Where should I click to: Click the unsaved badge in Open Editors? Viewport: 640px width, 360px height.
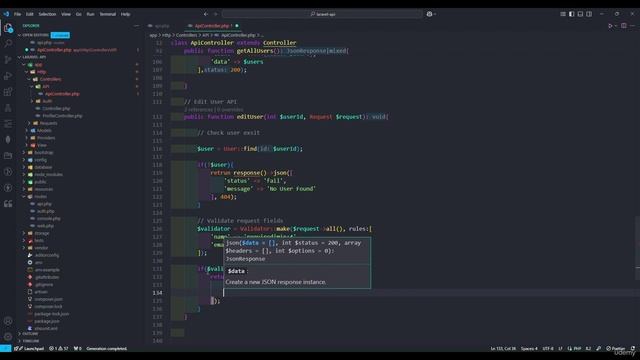coord(60,35)
